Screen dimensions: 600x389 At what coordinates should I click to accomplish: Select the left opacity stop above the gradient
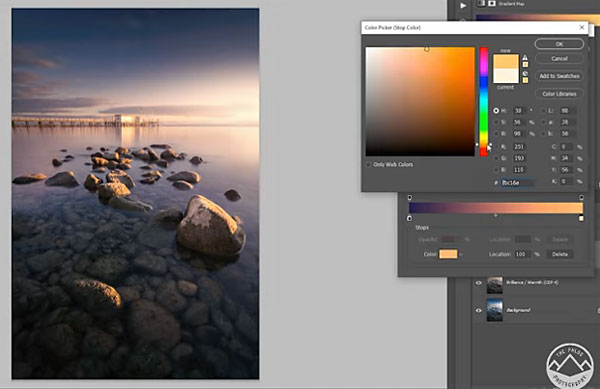409,197
